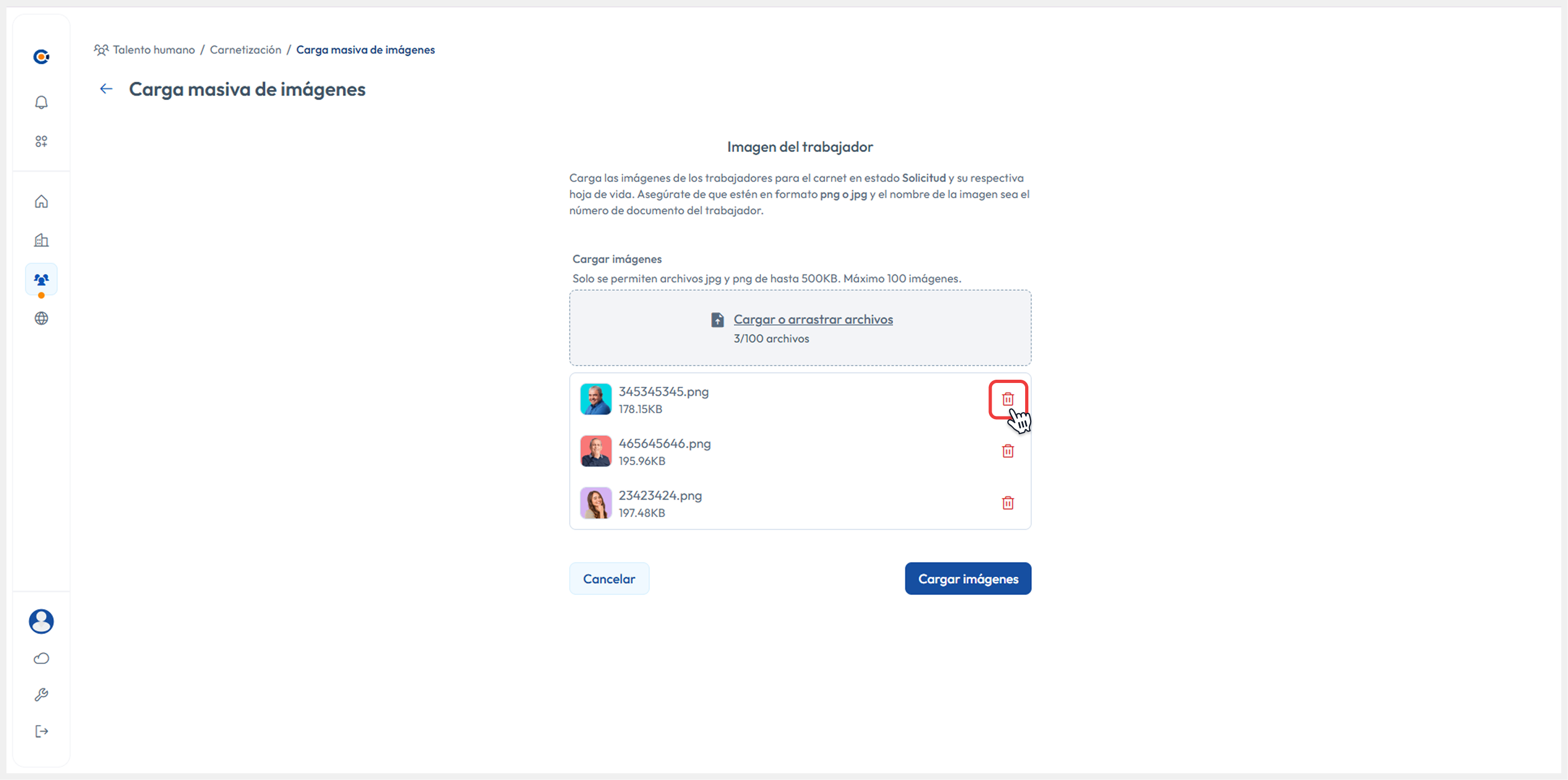
Task: Delete the file 345345345.png
Action: click(1008, 399)
